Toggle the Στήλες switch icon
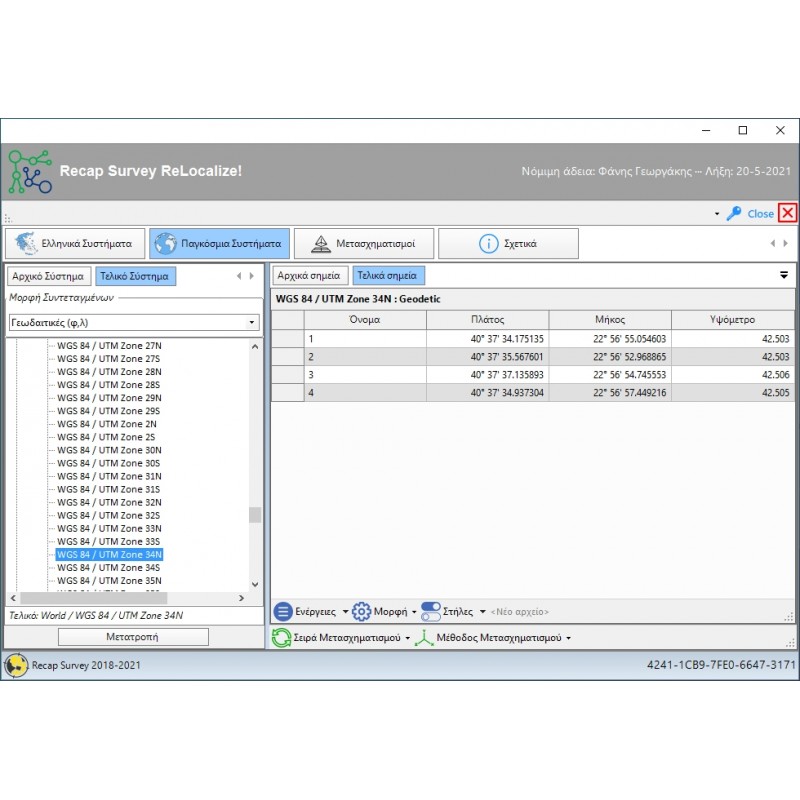The width and height of the screenshot is (800, 800). click(431, 611)
